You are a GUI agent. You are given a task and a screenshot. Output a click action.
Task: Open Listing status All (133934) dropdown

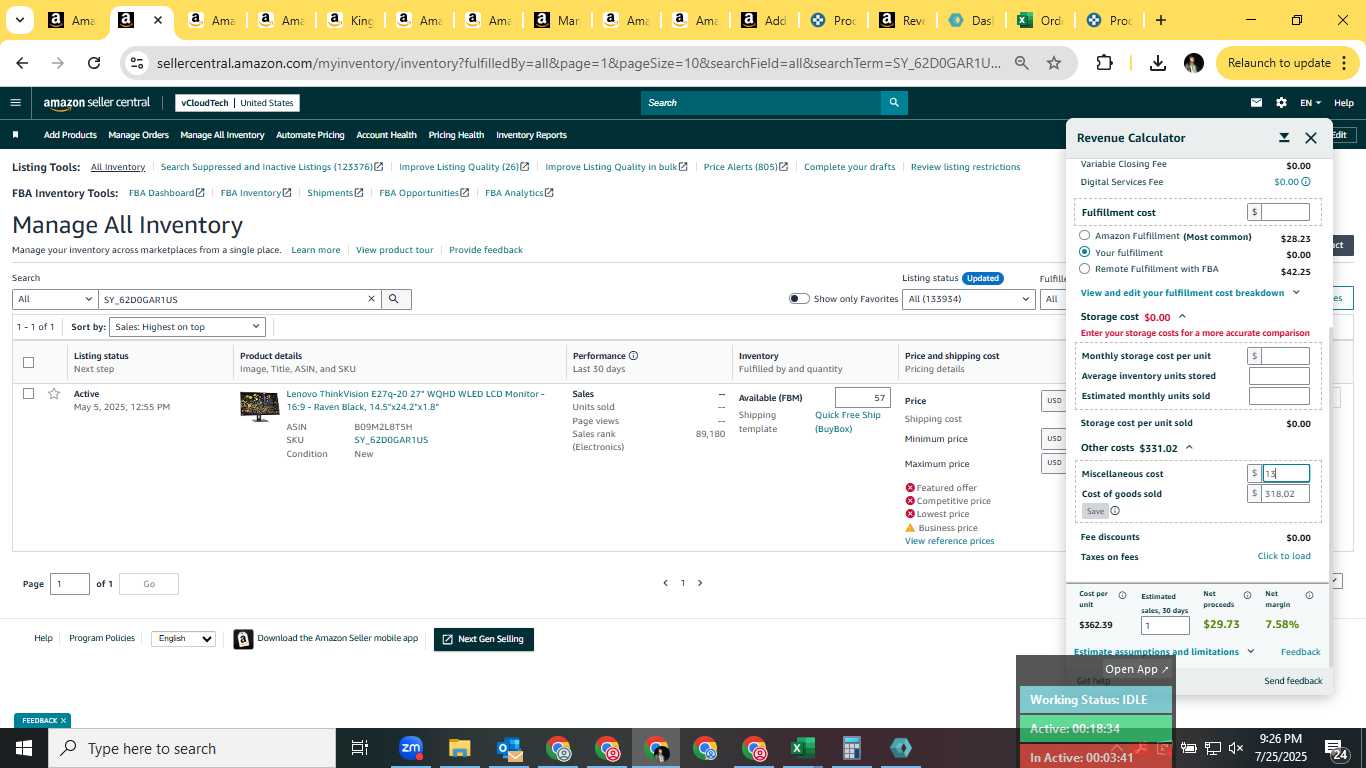968,299
